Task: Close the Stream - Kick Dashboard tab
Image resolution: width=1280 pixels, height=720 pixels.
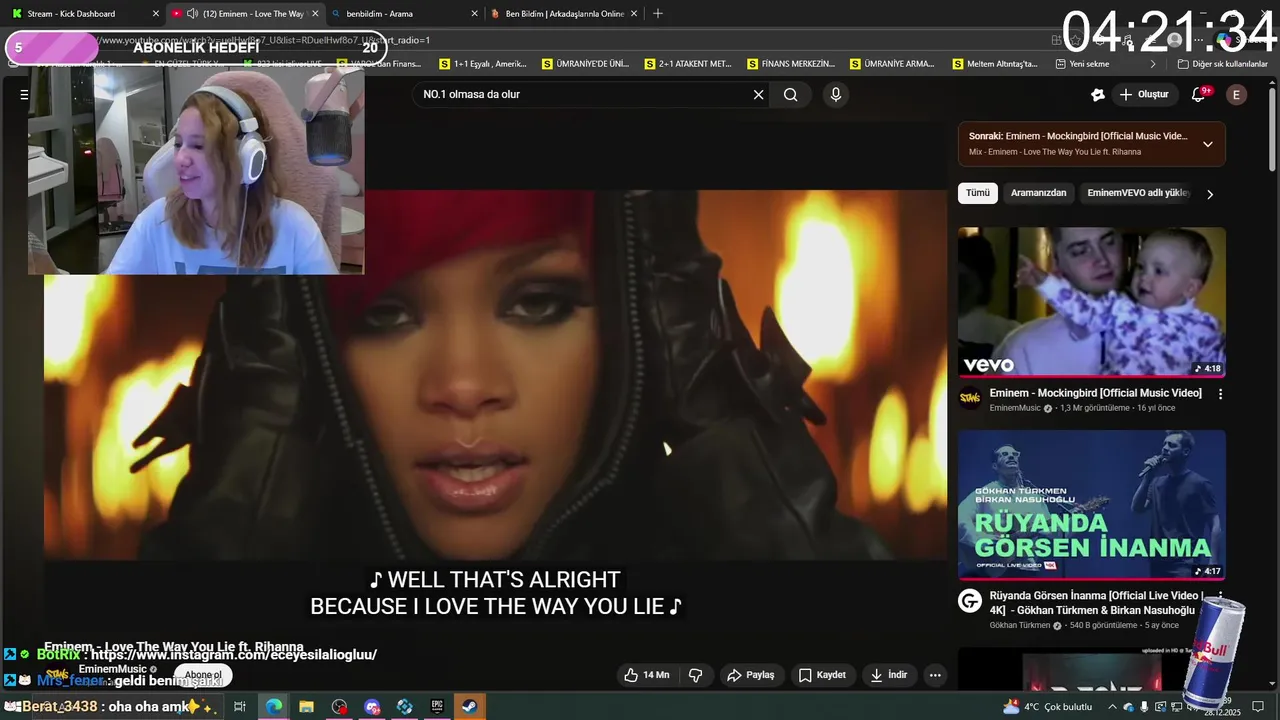Action: click(x=155, y=14)
